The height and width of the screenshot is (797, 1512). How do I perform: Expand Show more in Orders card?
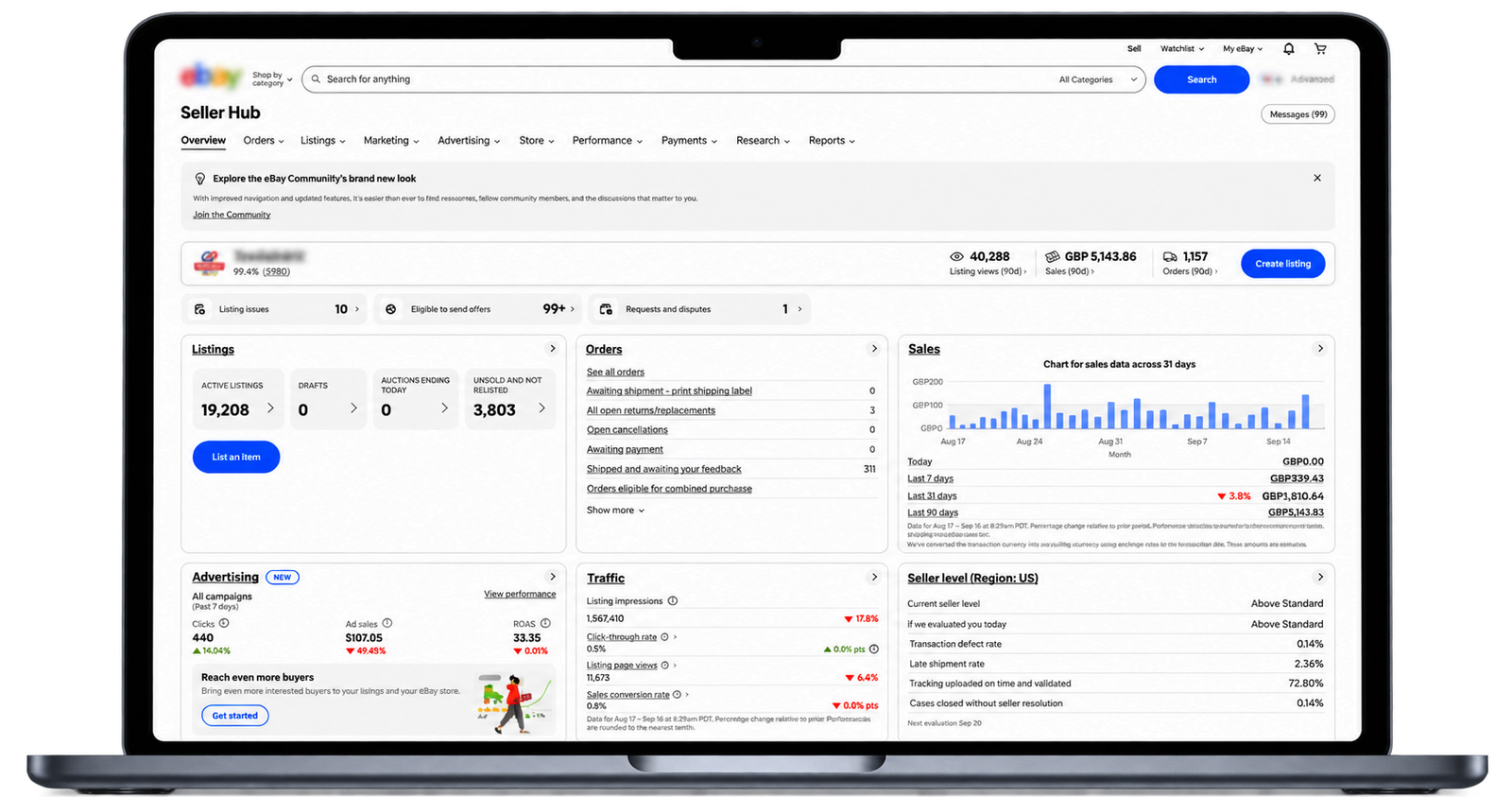(615, 511)
